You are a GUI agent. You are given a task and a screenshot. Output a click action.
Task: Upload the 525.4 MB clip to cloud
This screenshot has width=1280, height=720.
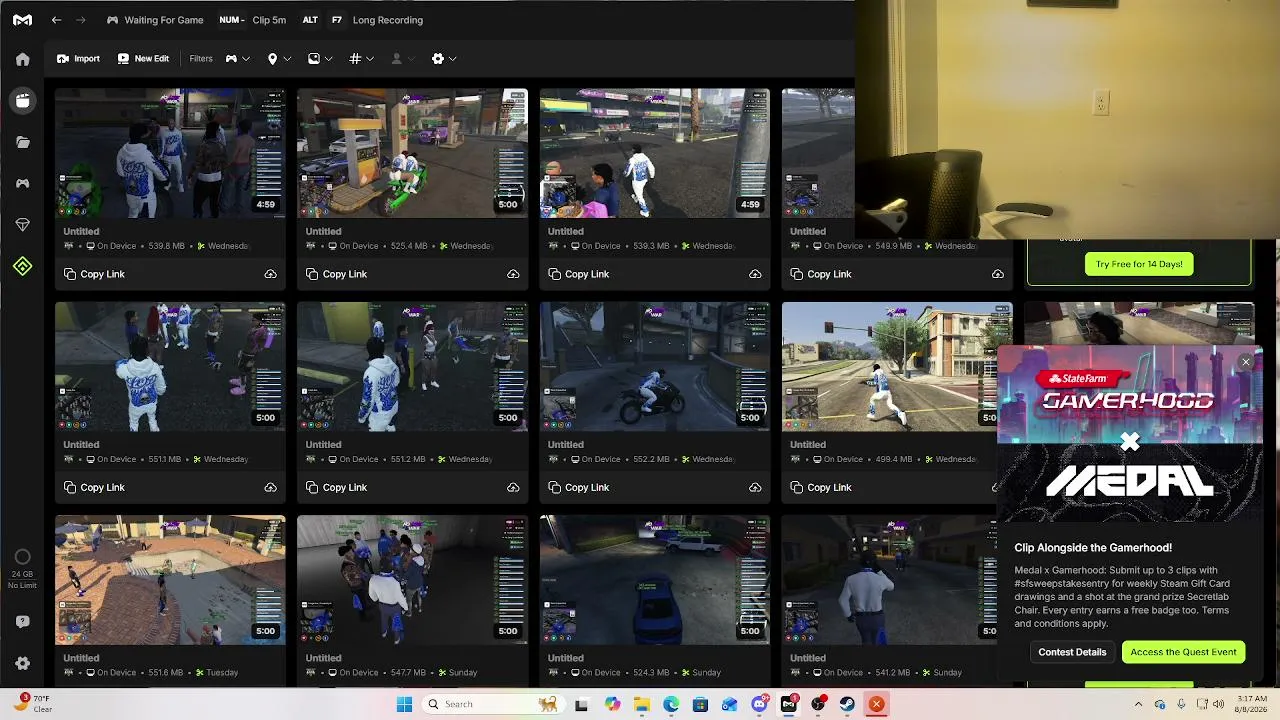(513, 274)
